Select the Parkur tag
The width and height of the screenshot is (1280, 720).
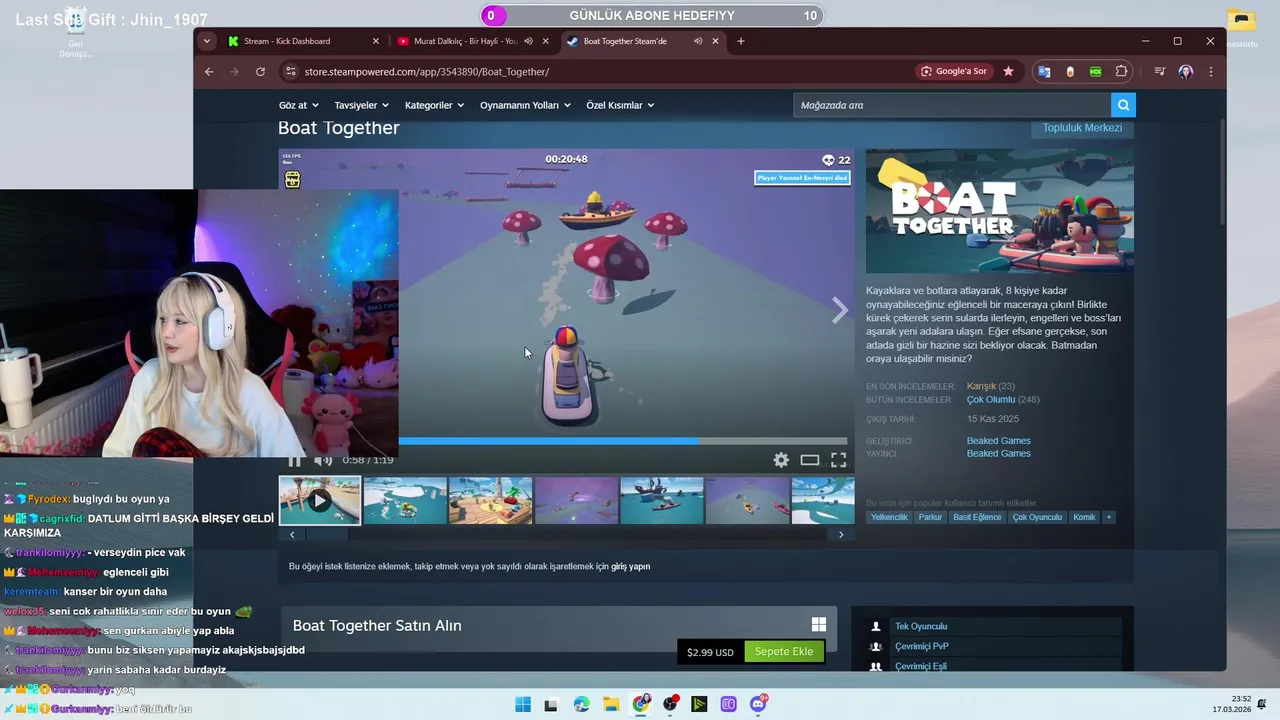(930, 517)
